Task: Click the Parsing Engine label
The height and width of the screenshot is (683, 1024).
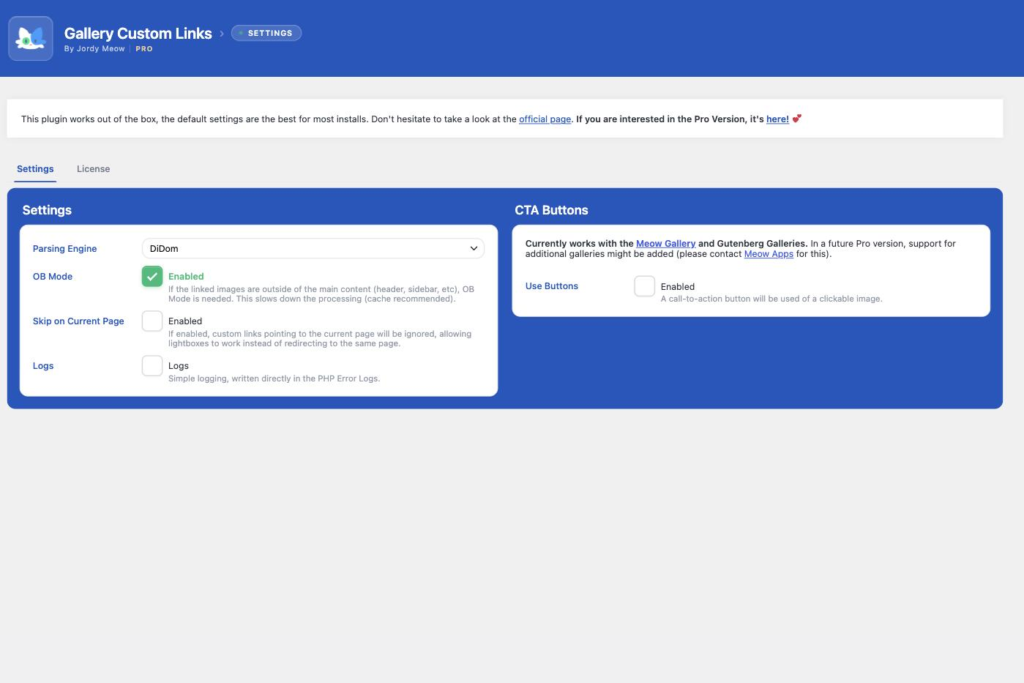Action: [65, 249]
